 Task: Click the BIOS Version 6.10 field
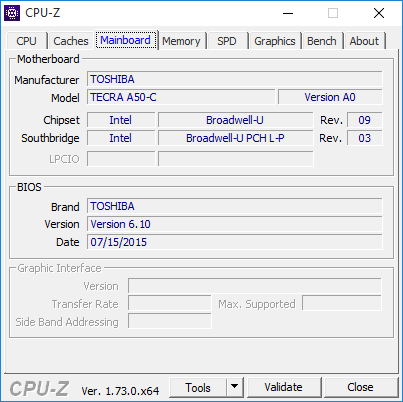235,224
